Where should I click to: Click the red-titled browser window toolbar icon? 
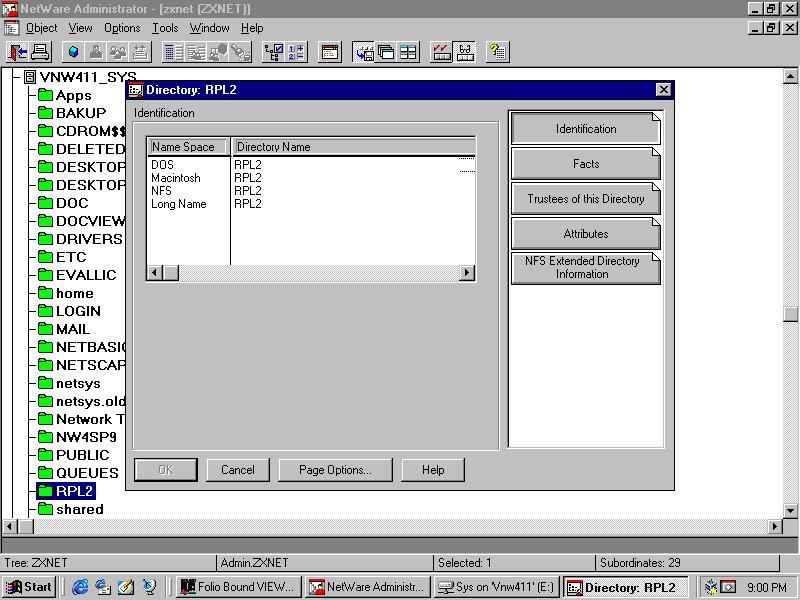330,52
